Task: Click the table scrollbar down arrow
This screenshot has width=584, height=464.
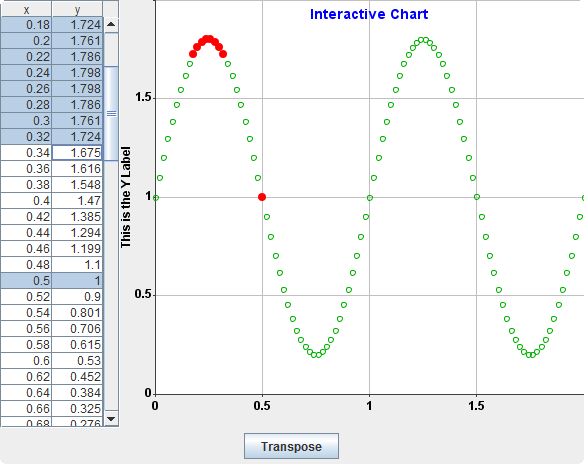Action: click(x=111, y=419)
